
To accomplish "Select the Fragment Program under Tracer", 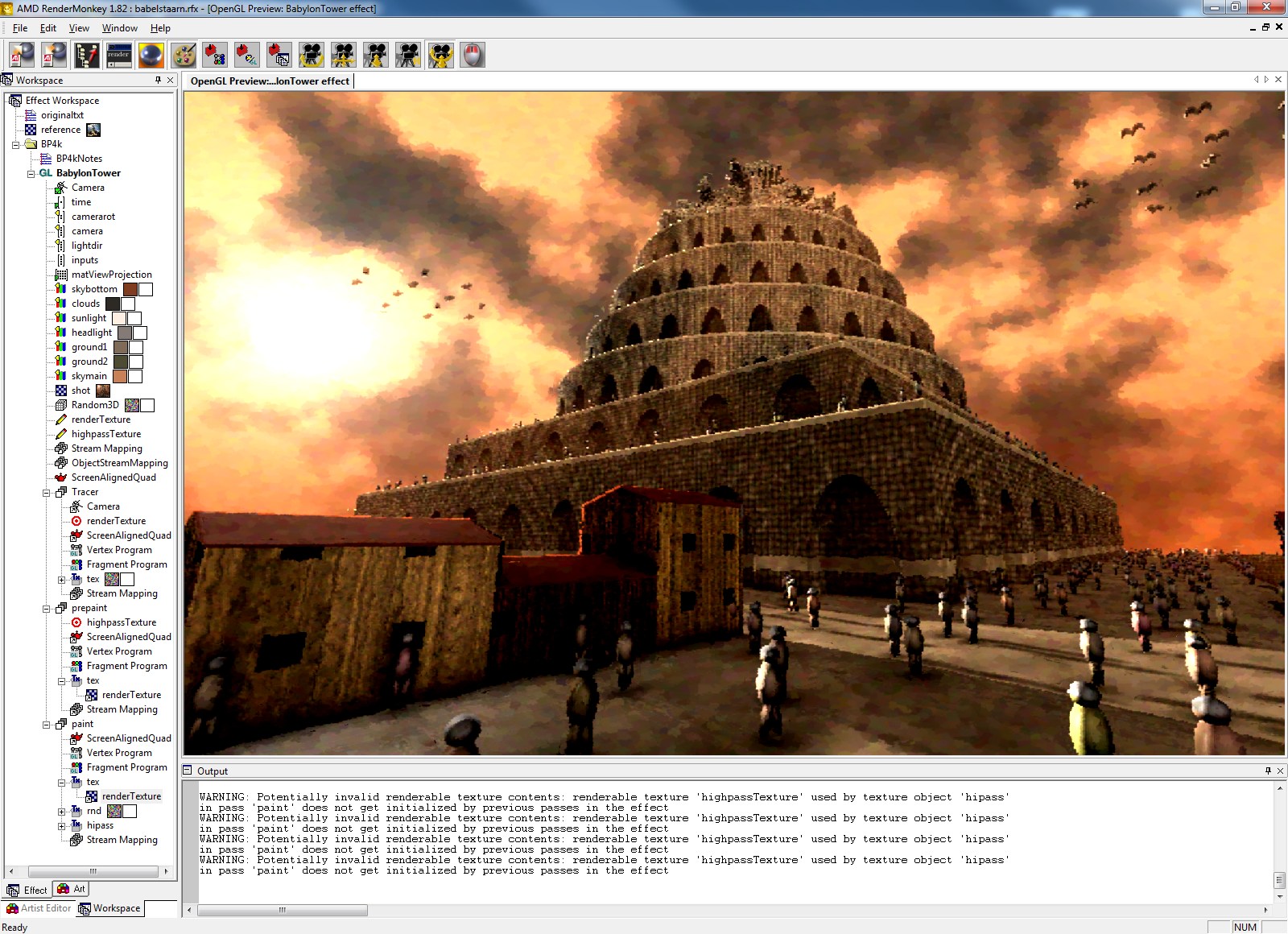I will pyautogui.click(x=127, y=564).
